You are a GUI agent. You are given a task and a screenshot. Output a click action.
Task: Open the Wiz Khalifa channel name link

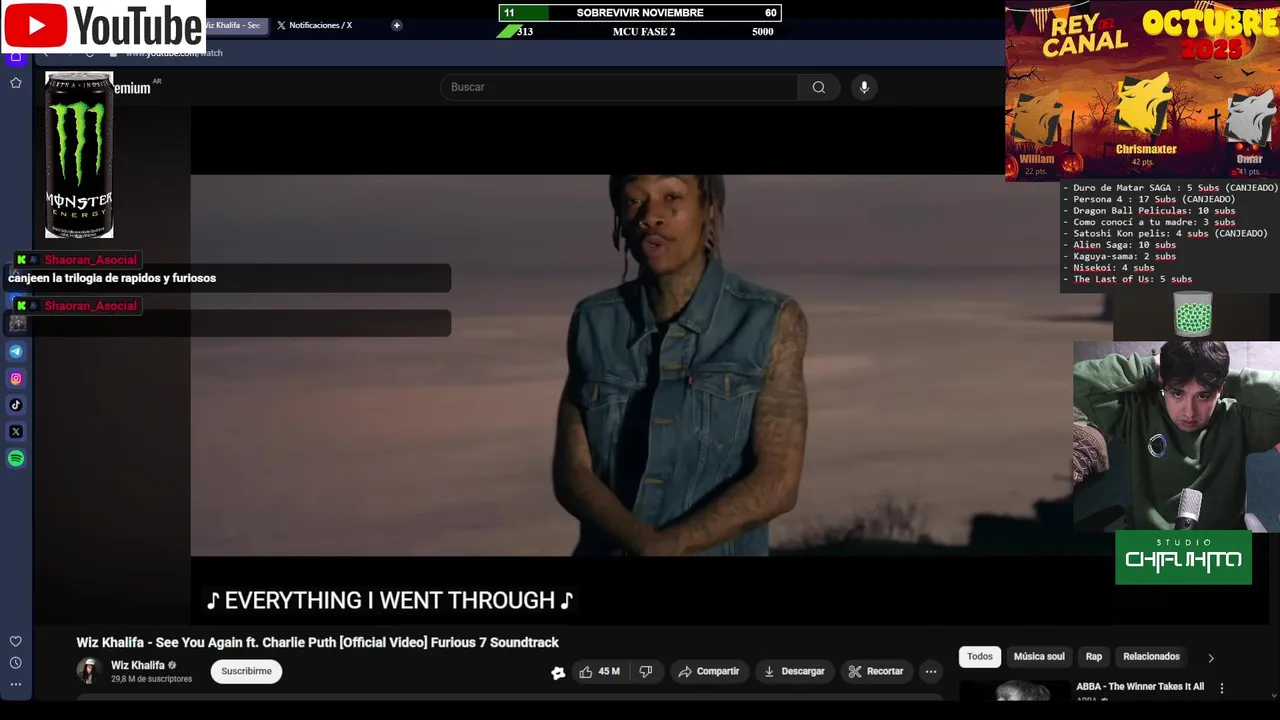[x=138, y=665]
